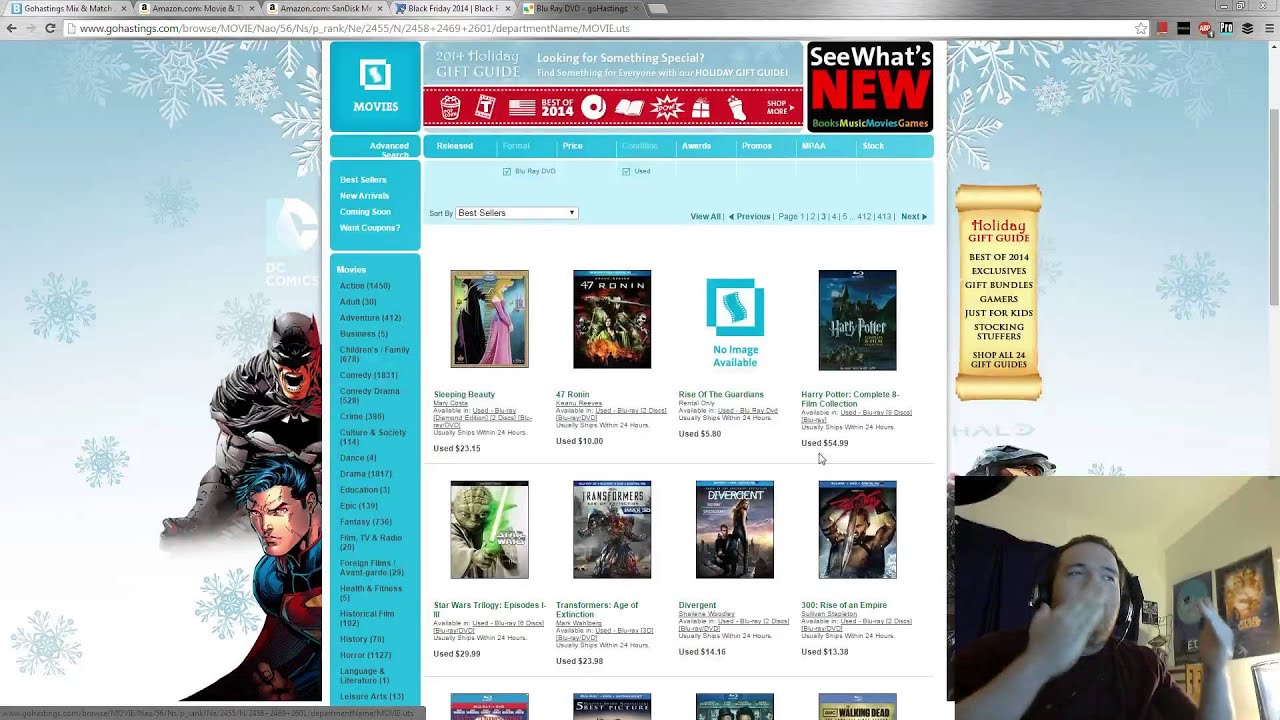Open the Coming Soon sidebar link
This screenshot has height=720, width=1280.
(365, 212)
